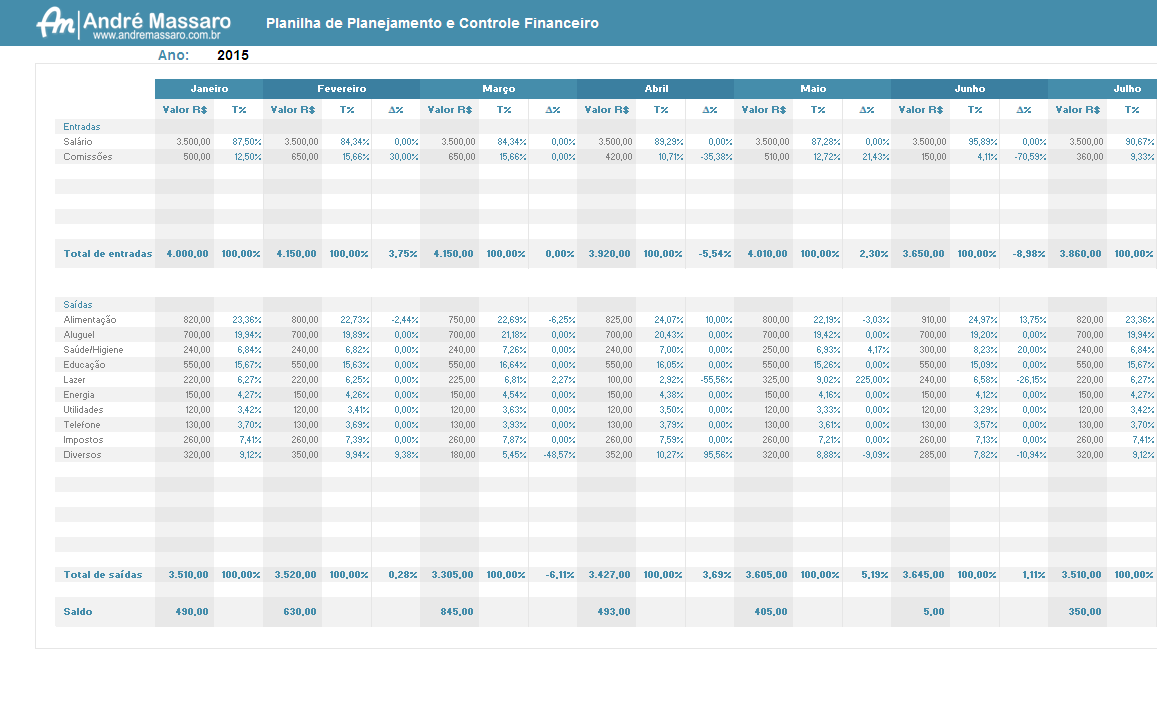Click Março Saldo value 845,00
1157x702 pixels.
point(457,611)
